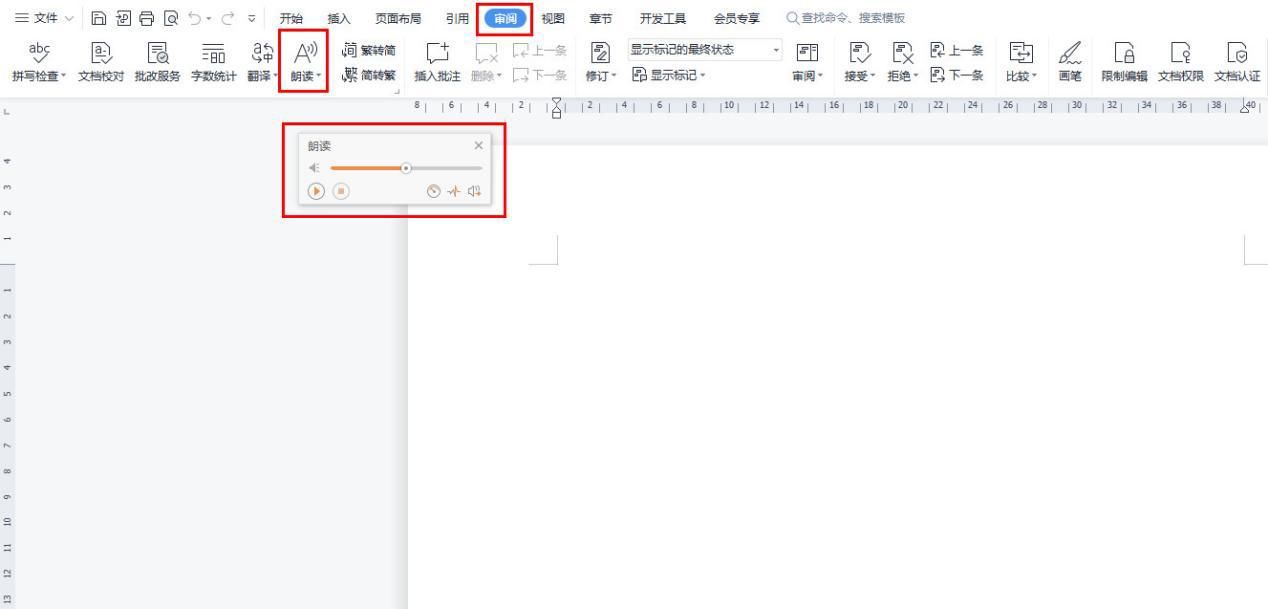Click the export to PDF icon

(x=121, y=18)
